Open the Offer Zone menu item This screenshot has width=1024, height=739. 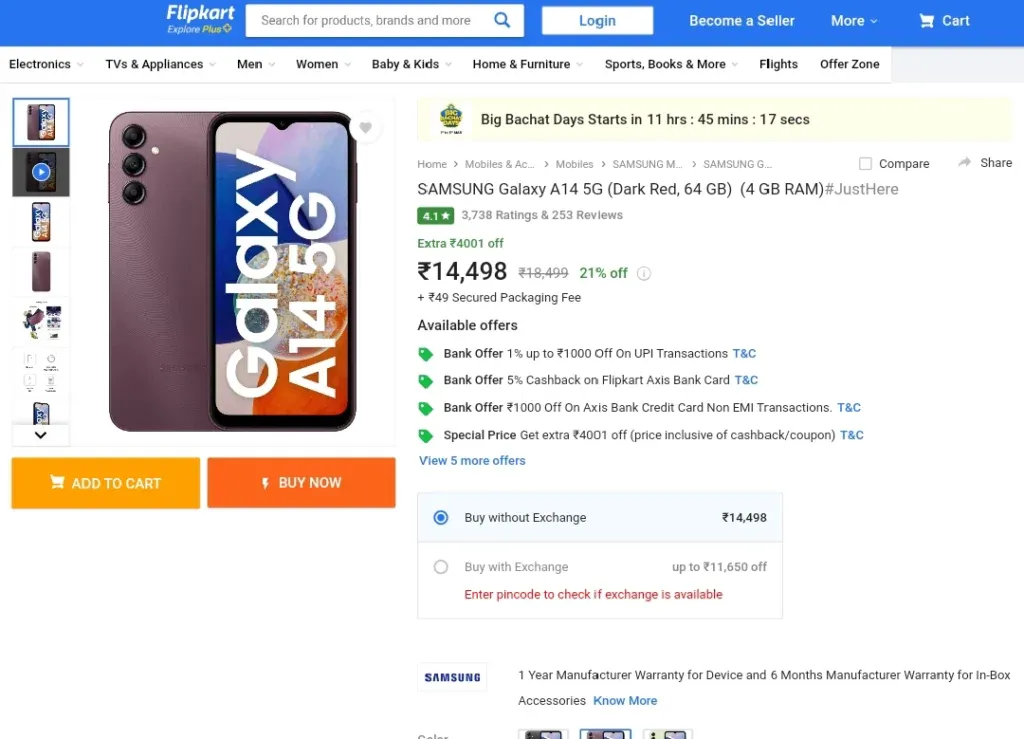tap(850, 64)
